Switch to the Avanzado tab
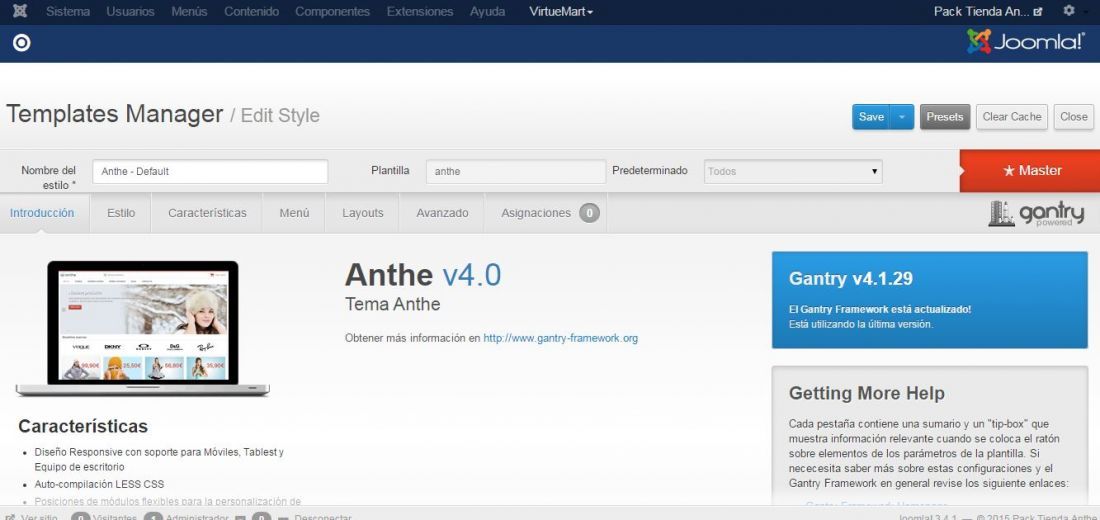This screenshot has width=1100, height=520. pyautogui.click(x=442, y=213)
